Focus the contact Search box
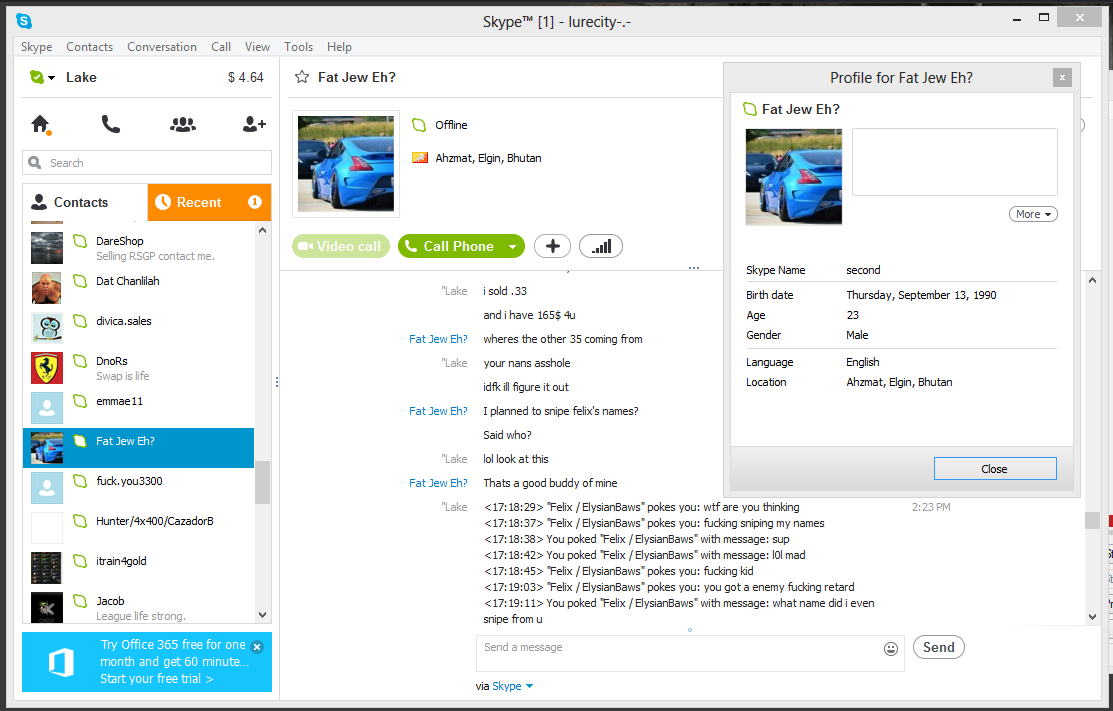Image resolution: width=1113 pixels, height=711 pixels. point(147,162)
